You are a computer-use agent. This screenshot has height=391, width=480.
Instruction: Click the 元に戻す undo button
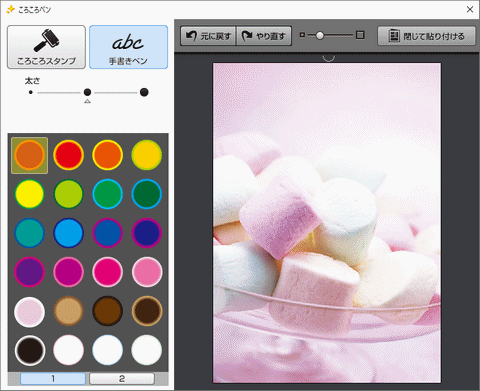[208, 36]
